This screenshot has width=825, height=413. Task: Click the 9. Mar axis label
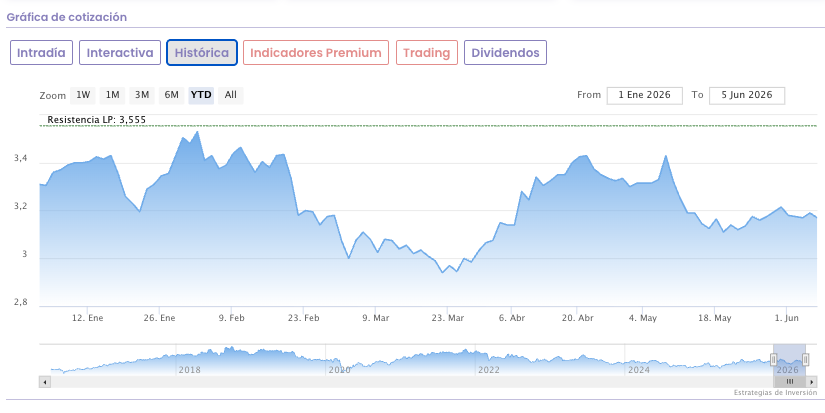(376, 318)
